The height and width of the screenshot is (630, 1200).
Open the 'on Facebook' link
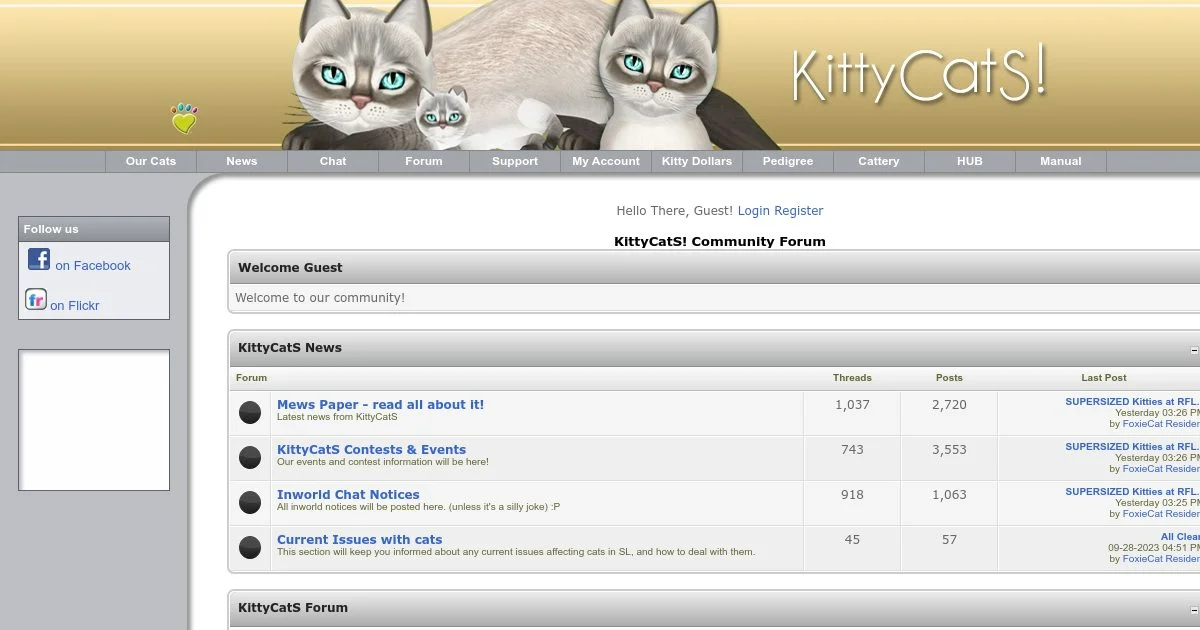coord(93,266)
